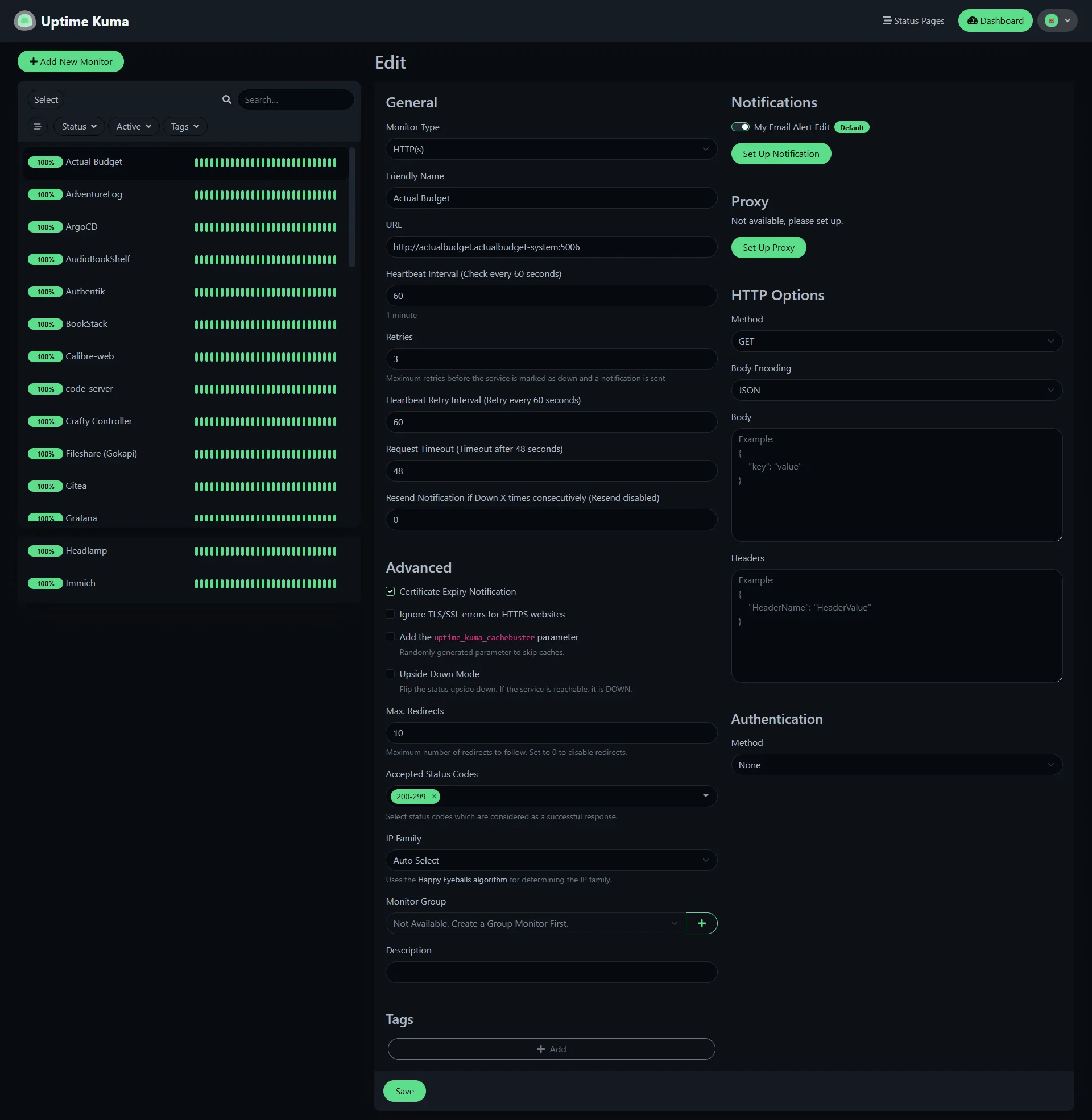The image size is (1092, 1120).
Task: Click the heartbeat bar for Immich
Action: point(266,583)
